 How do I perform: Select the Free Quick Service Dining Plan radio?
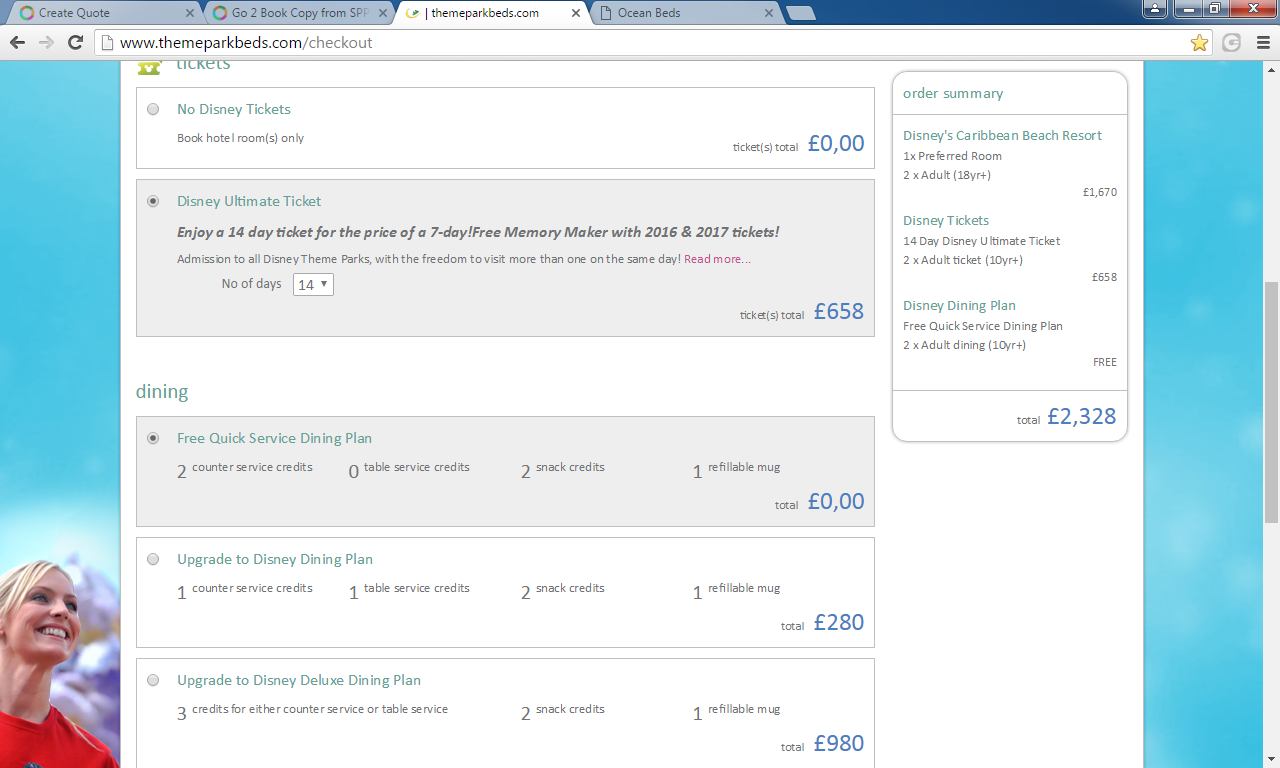153,438
